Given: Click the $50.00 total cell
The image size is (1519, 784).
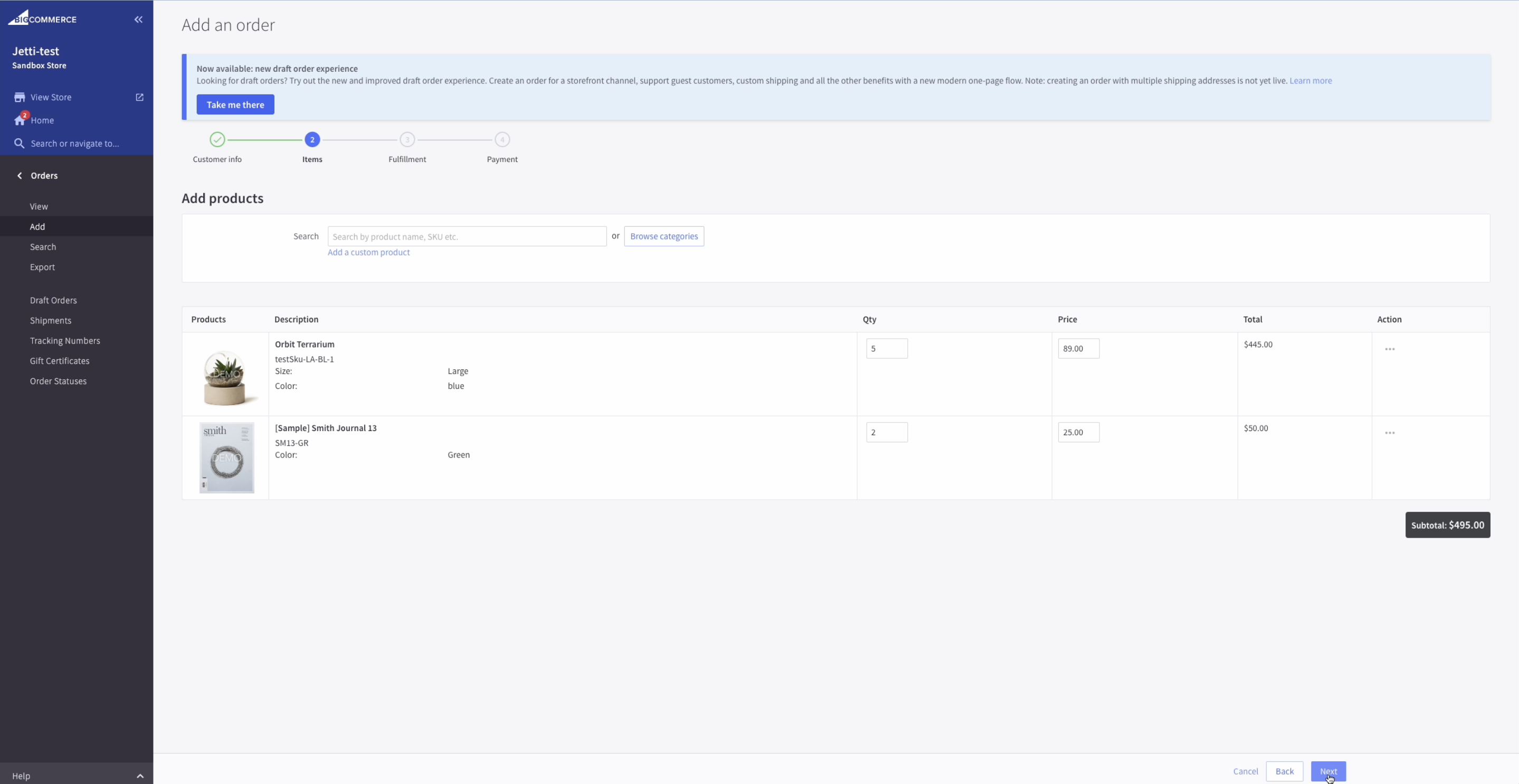Looking at the screenshot, I should click(1256, 428).
